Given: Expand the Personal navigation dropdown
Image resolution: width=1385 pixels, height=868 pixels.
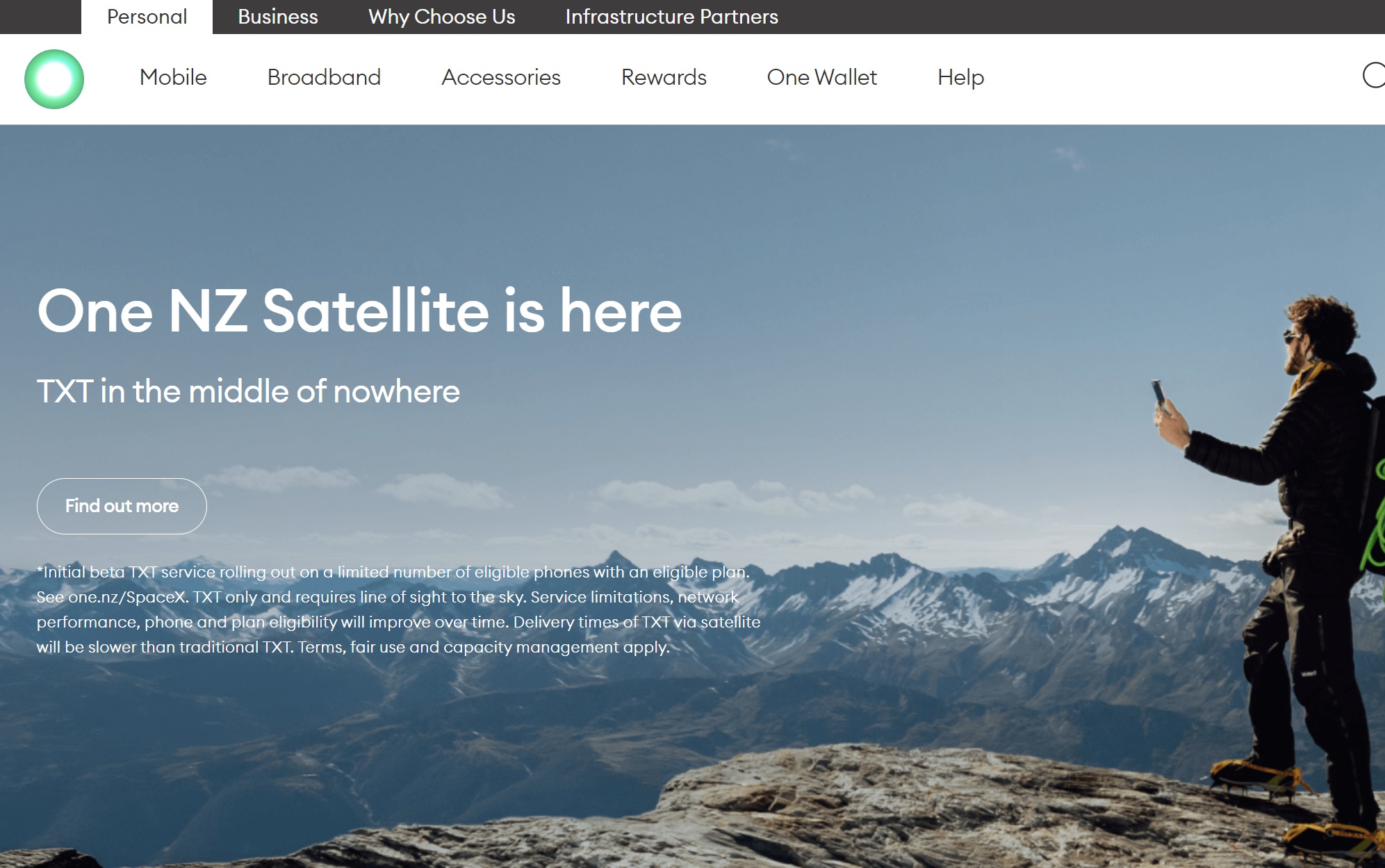Looking at the screenshot, I should pos(146,17).
